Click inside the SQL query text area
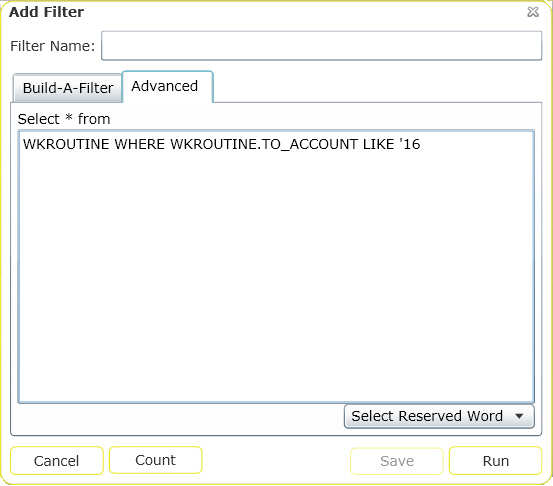 pos(276,267)
